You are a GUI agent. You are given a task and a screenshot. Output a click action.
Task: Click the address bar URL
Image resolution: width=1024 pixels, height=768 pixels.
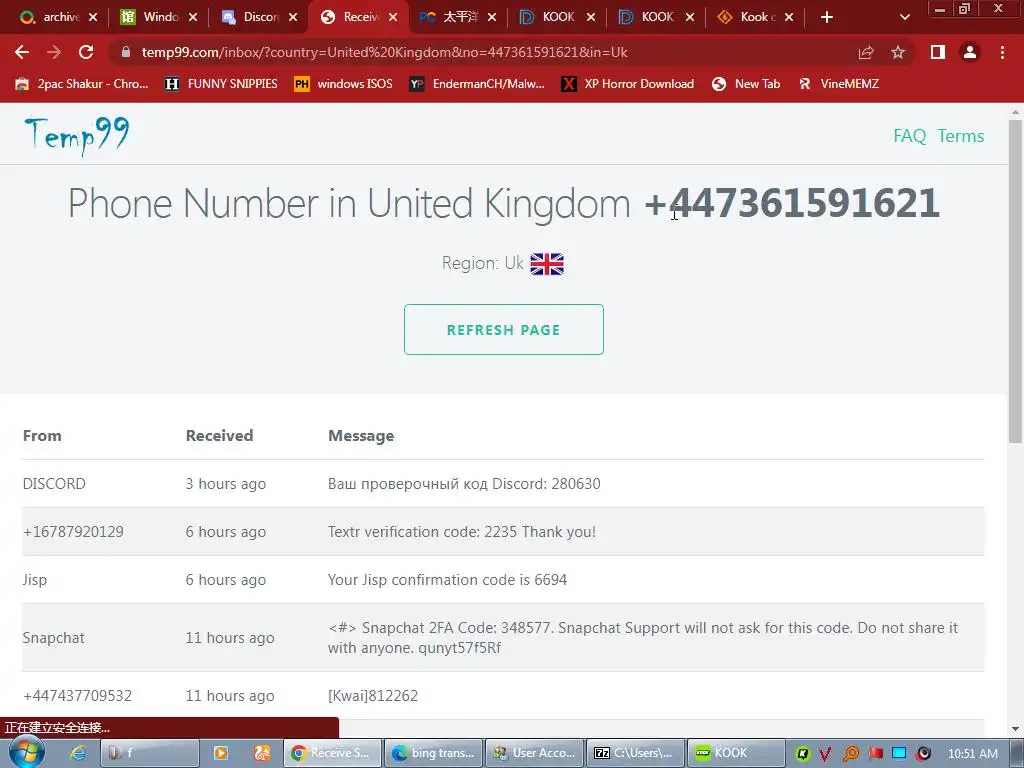click(385, 52)
